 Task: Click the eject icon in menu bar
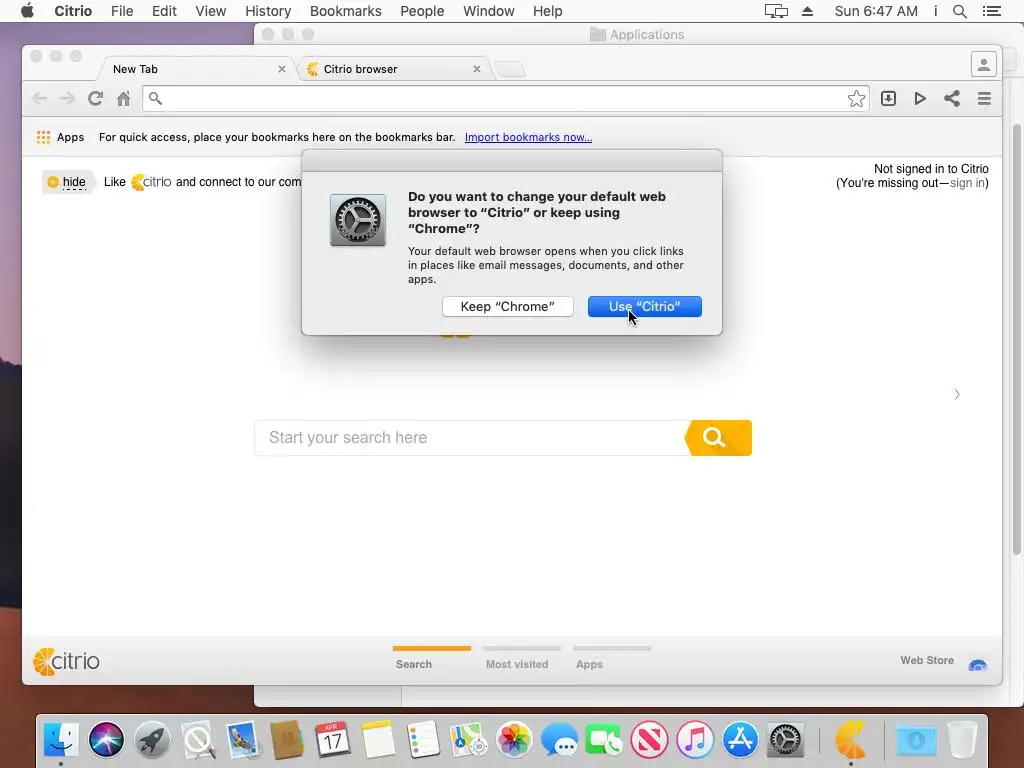pos(807,11)
